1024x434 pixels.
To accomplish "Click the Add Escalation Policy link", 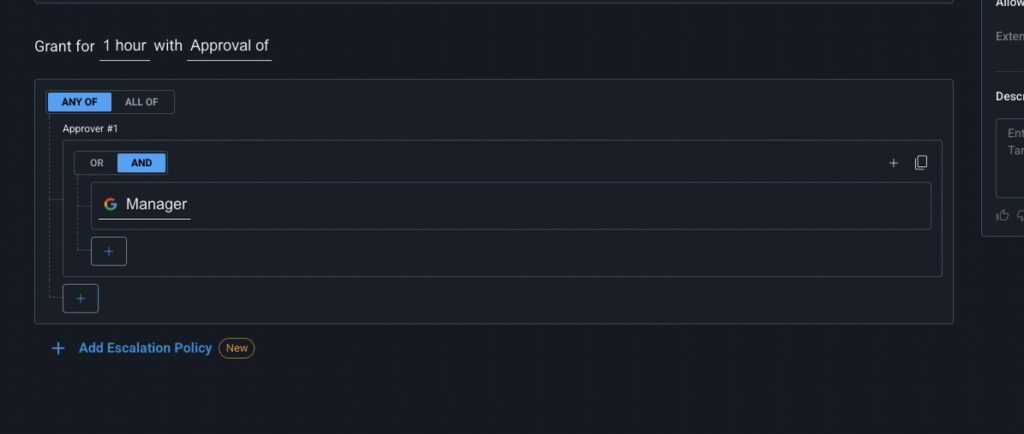I will point(145,348).
